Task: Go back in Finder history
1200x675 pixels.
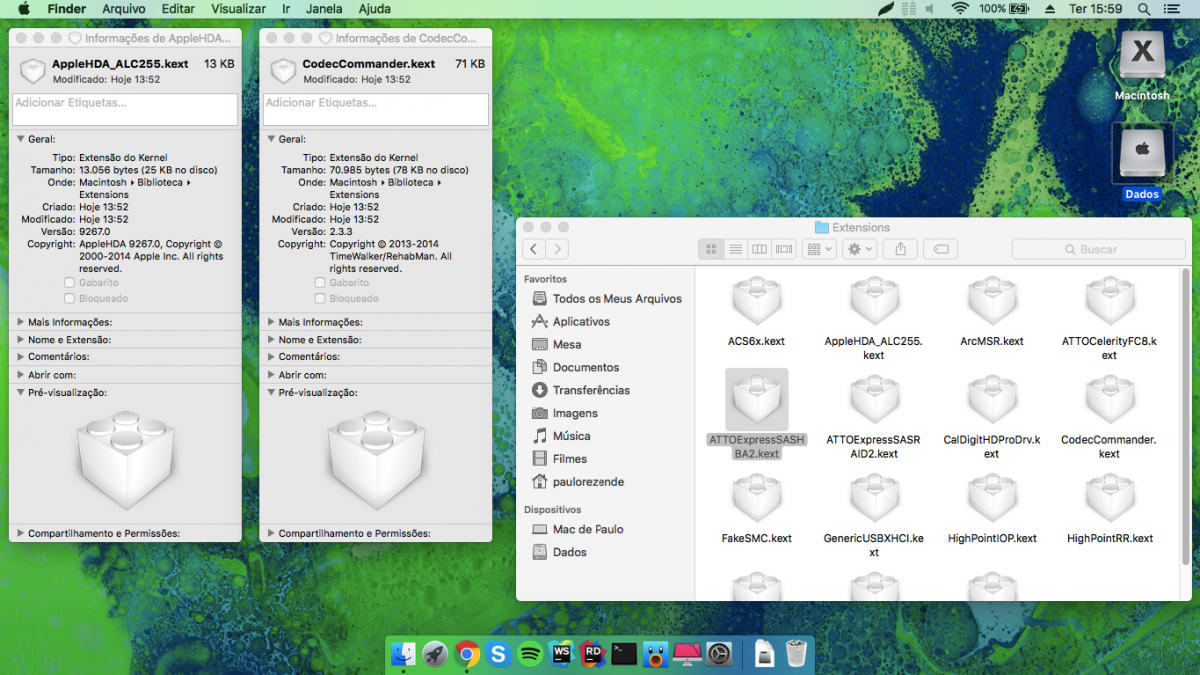Action: pos(534,249)
